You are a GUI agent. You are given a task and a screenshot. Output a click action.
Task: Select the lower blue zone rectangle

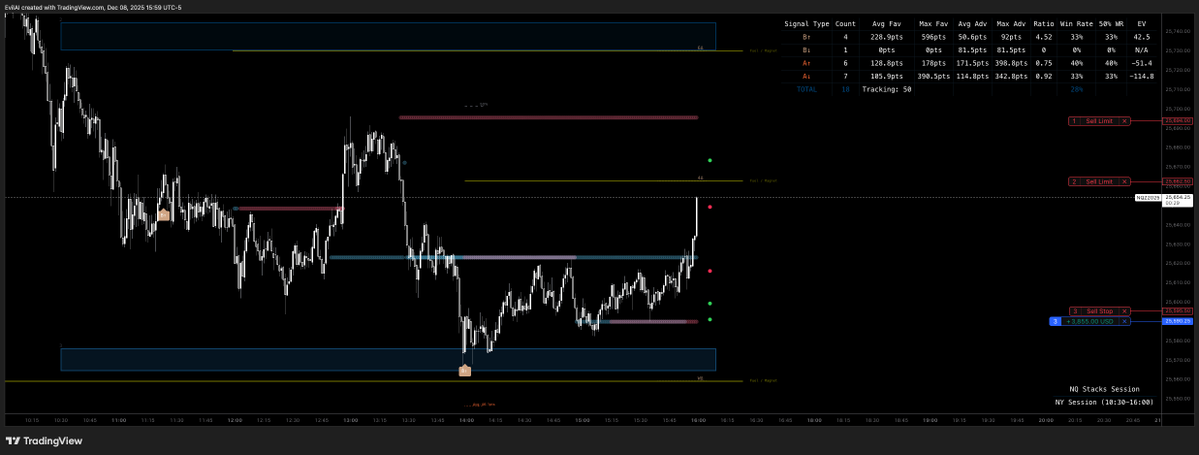[x=388, y=359]
